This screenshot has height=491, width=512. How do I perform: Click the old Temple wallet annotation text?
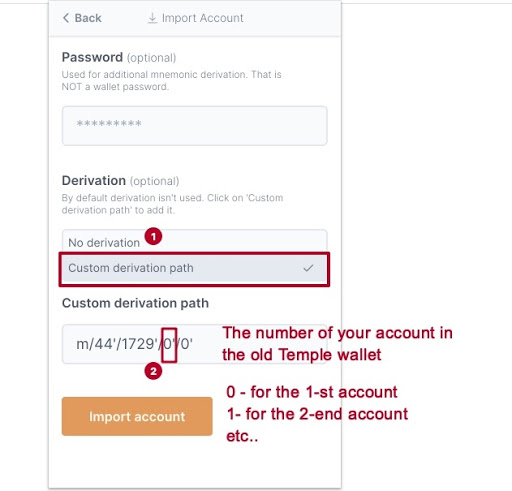338,344
